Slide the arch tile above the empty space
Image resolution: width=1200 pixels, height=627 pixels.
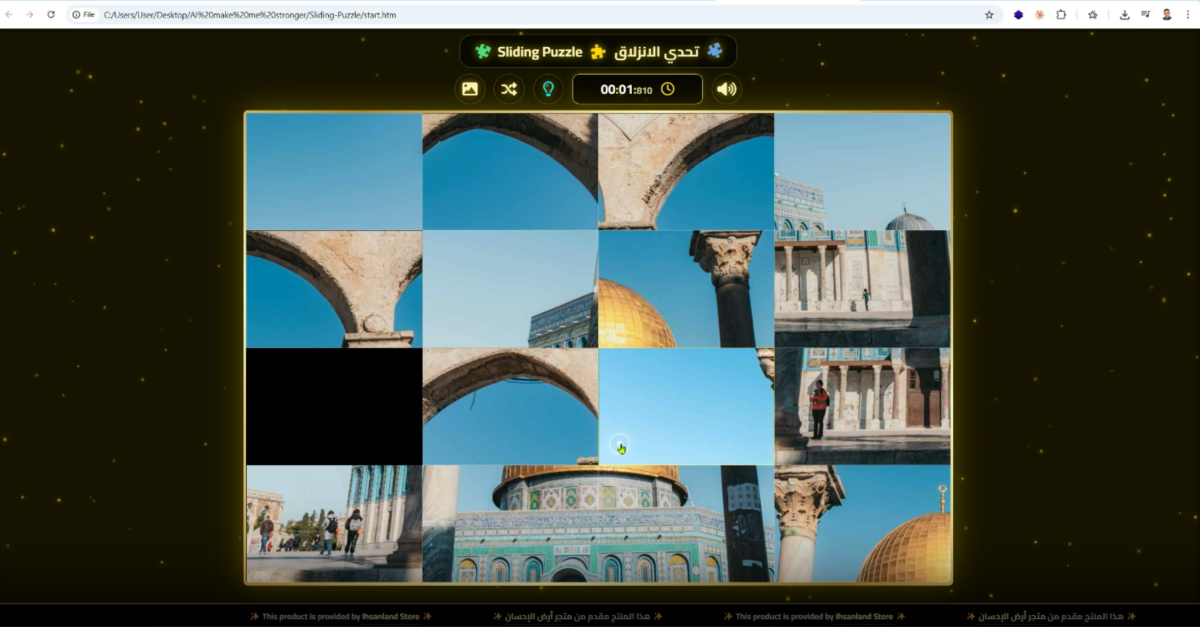pyautogui.click(x=334, y=289)
